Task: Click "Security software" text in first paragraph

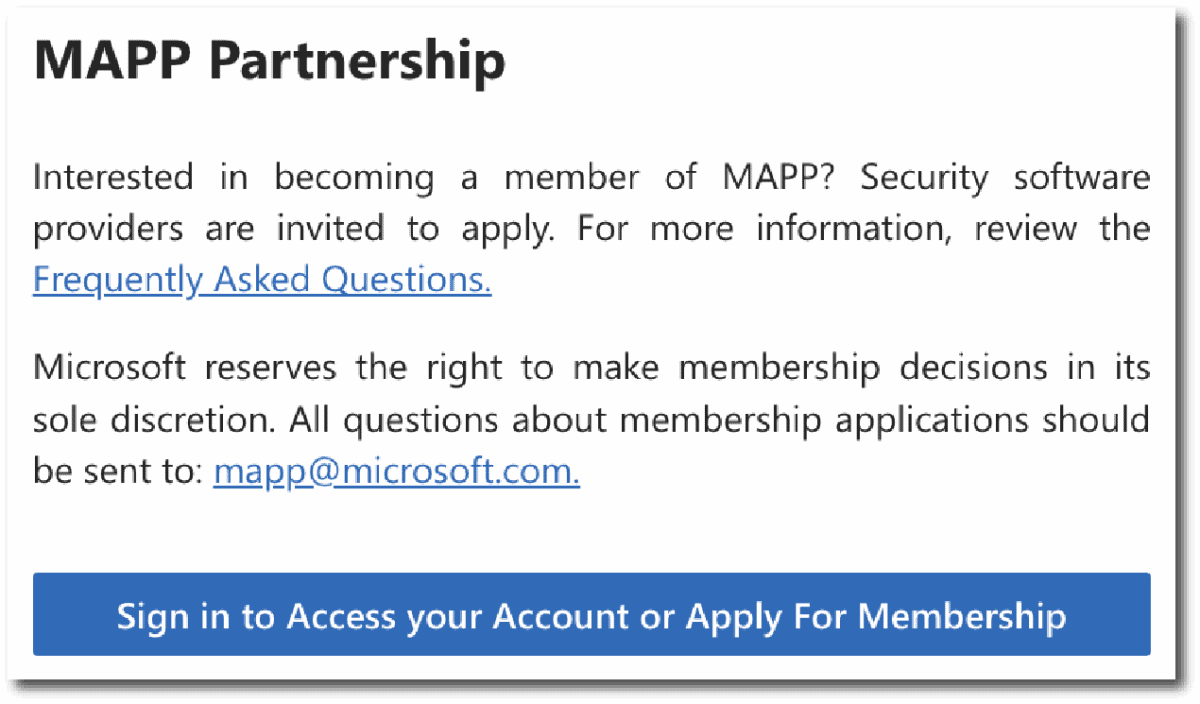Action: click(1004, 178)
